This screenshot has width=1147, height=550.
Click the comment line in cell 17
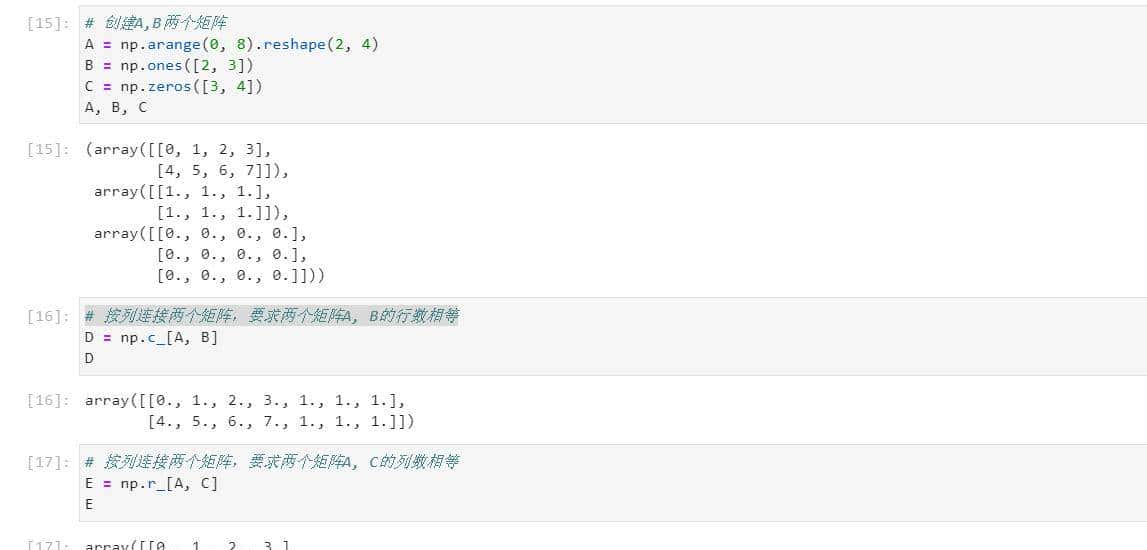pyautogui.click(x=272, y=462)
